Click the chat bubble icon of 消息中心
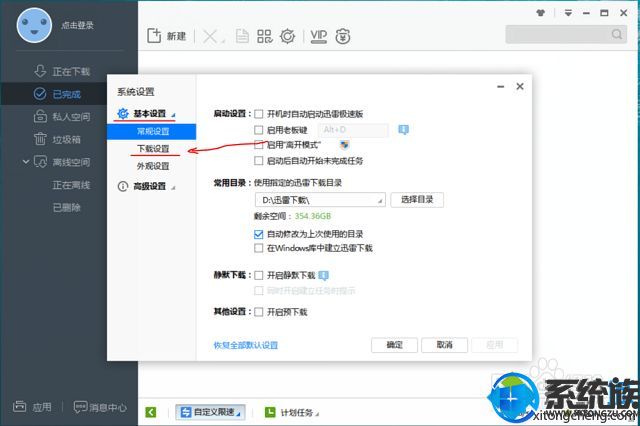Image resolution: width=640 pixels, height=426 pixels. (80, 406)
